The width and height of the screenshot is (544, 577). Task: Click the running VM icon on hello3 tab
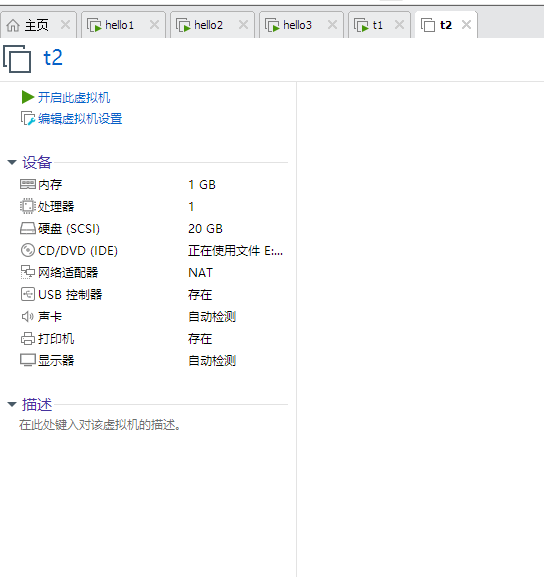(272, 25)
